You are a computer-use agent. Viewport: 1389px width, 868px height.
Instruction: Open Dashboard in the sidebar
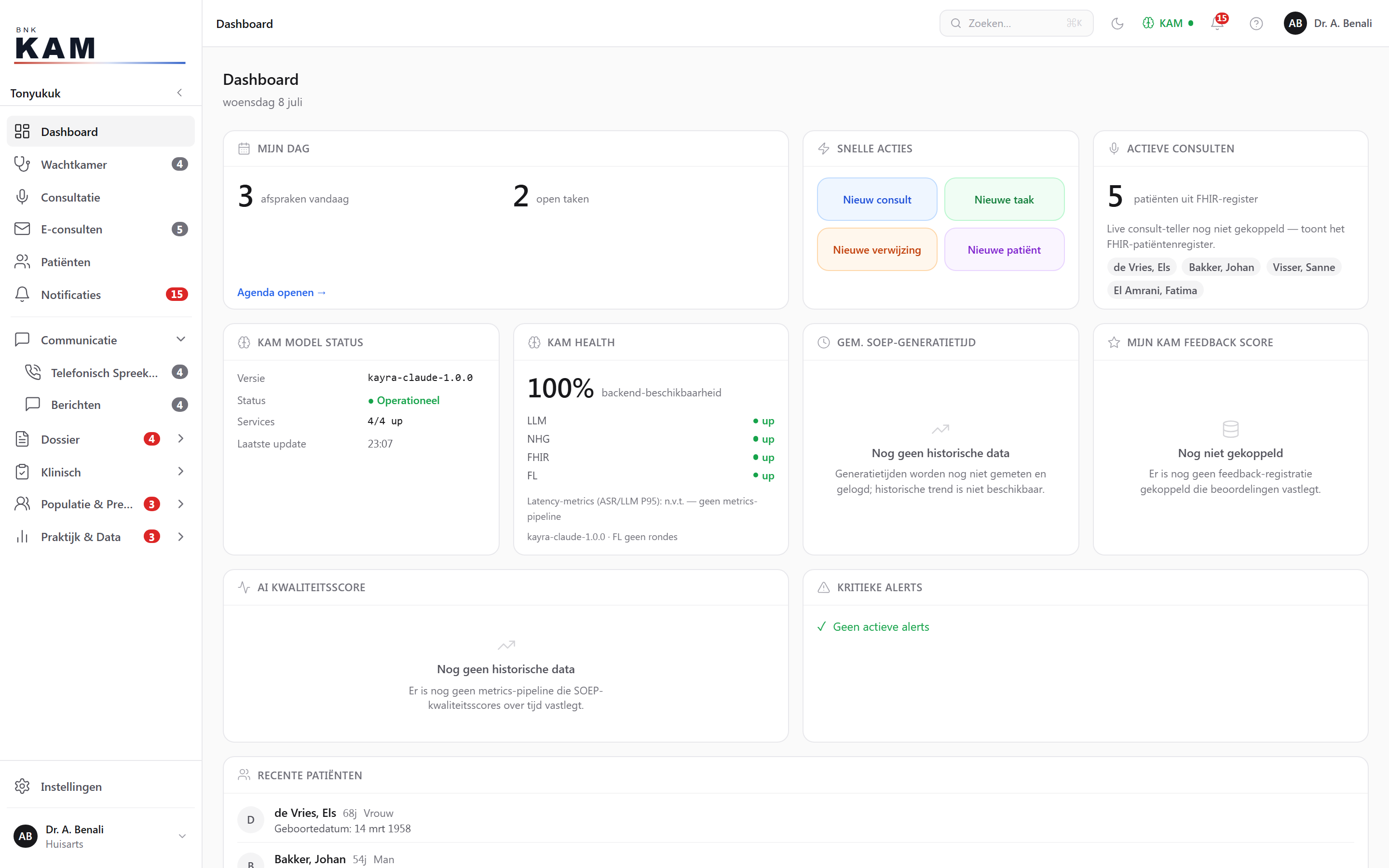coord(100,132)
